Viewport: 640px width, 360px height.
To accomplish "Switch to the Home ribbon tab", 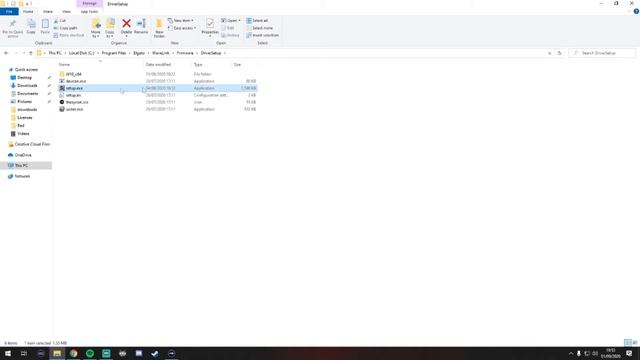I will (x=28, y=11).
